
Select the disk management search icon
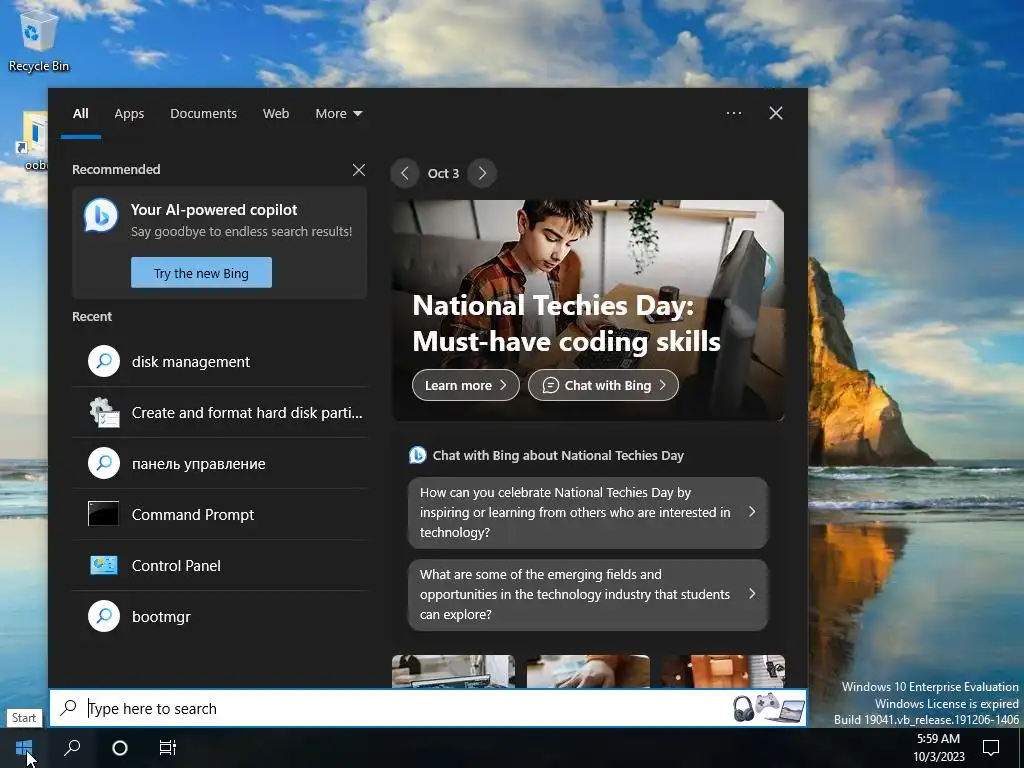tap(104, 361)
